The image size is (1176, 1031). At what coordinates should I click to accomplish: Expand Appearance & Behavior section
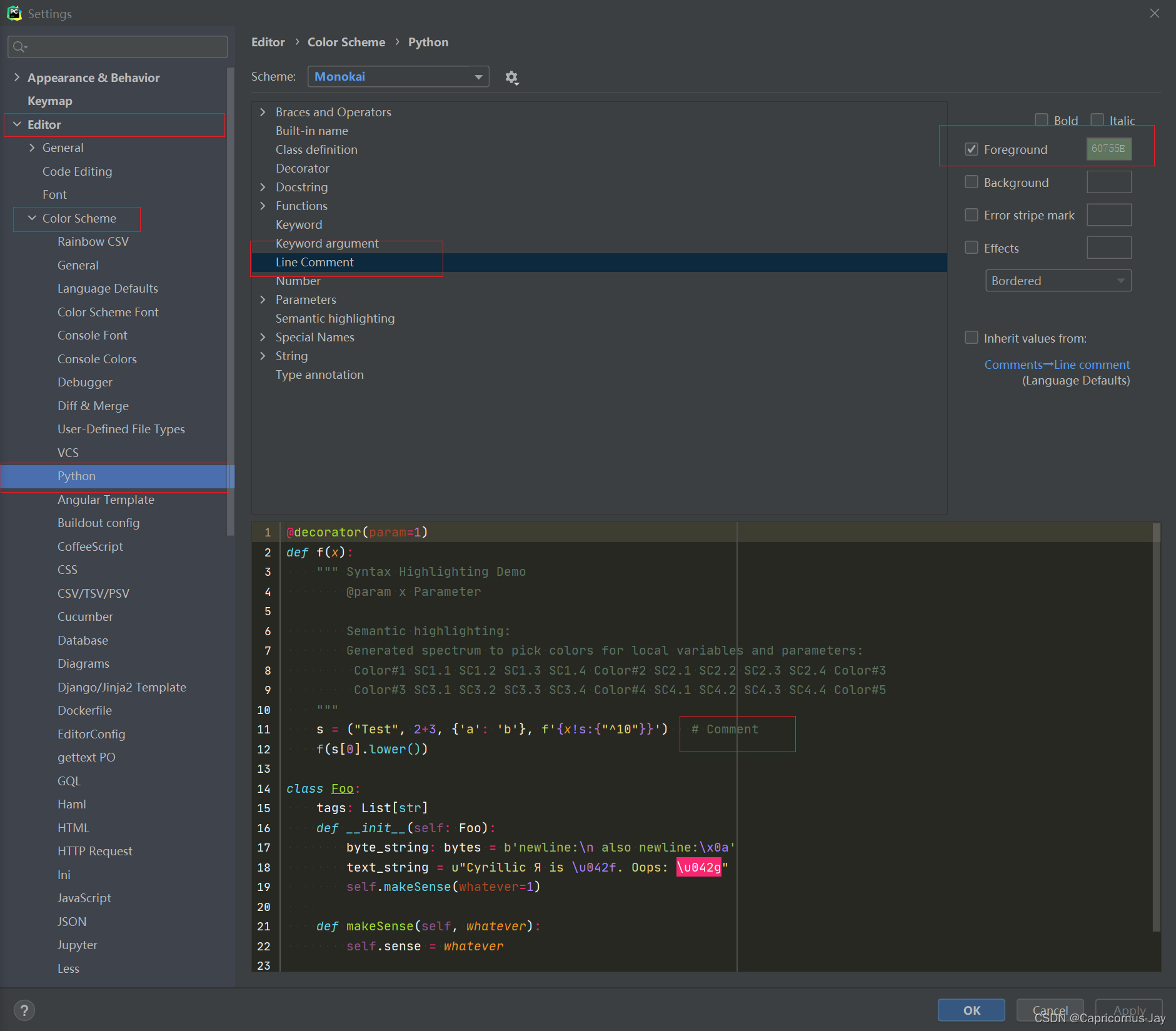(17, 78)
